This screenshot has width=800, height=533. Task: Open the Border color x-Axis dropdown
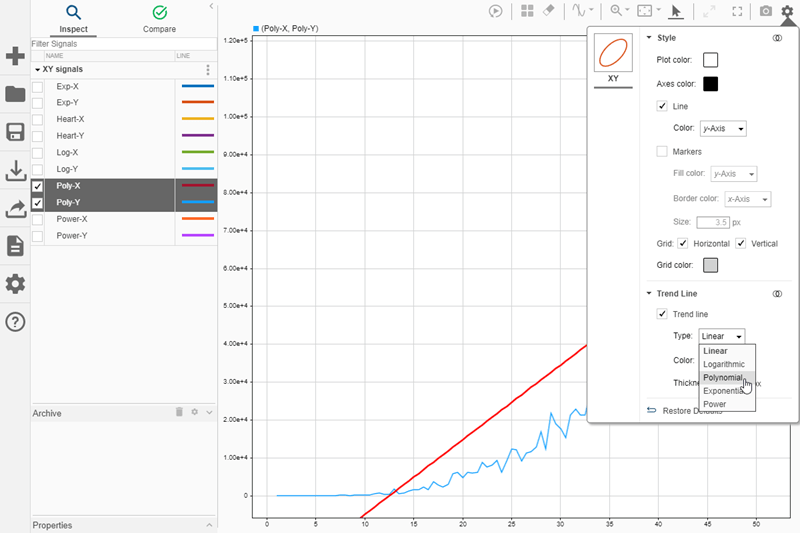click(x=747, y=199)
